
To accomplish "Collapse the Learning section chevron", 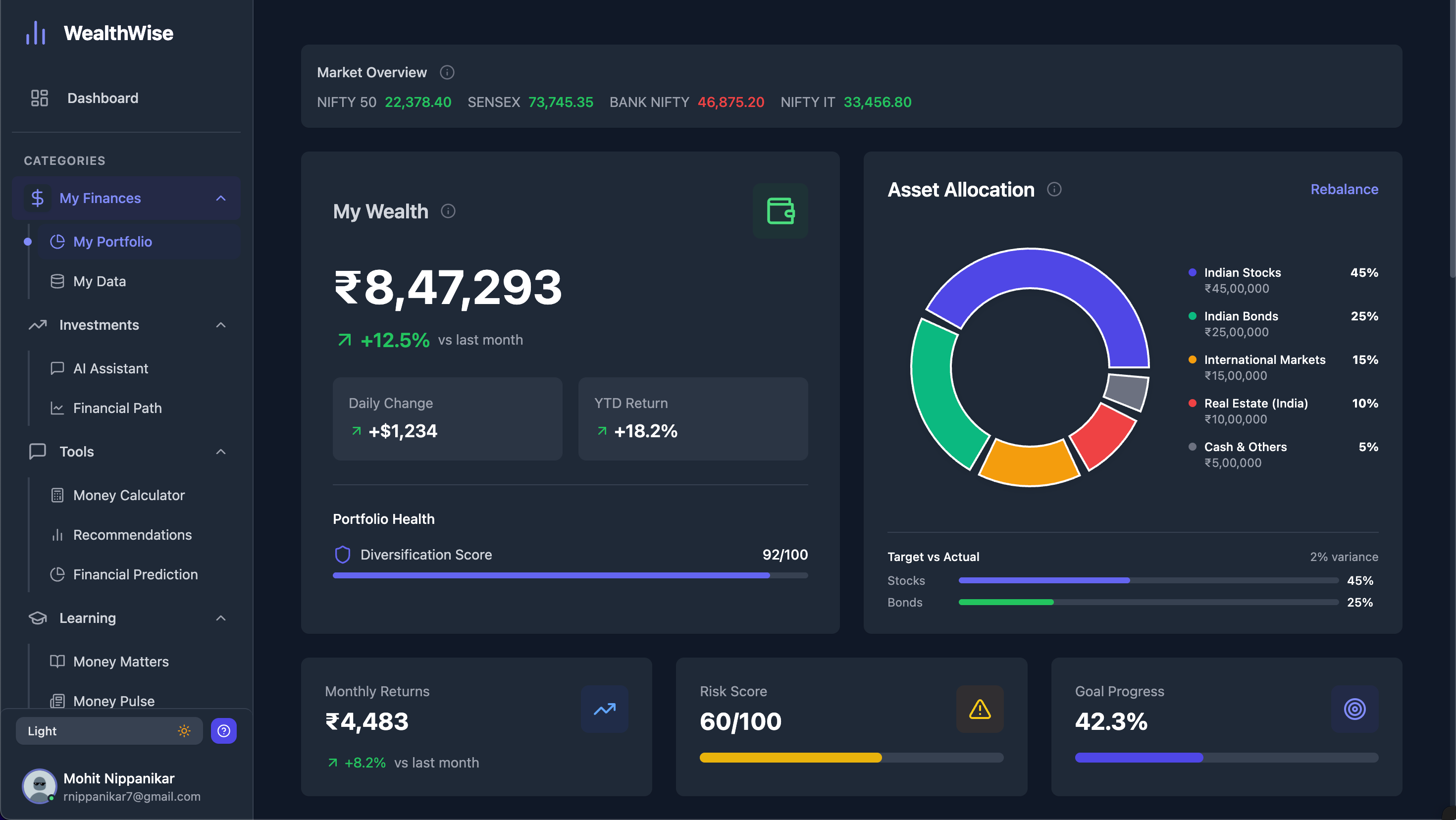I will (220, 617).
